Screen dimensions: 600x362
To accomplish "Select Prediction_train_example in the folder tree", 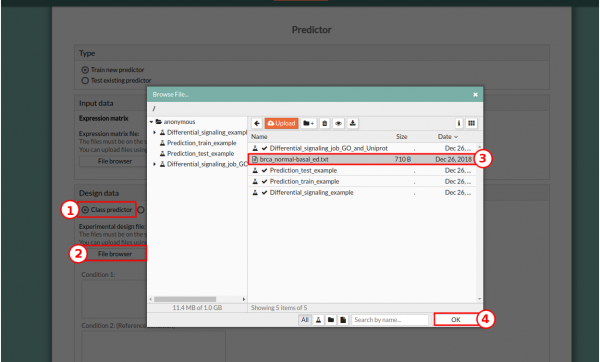I will pyautogui.click(x=202, y=143).
